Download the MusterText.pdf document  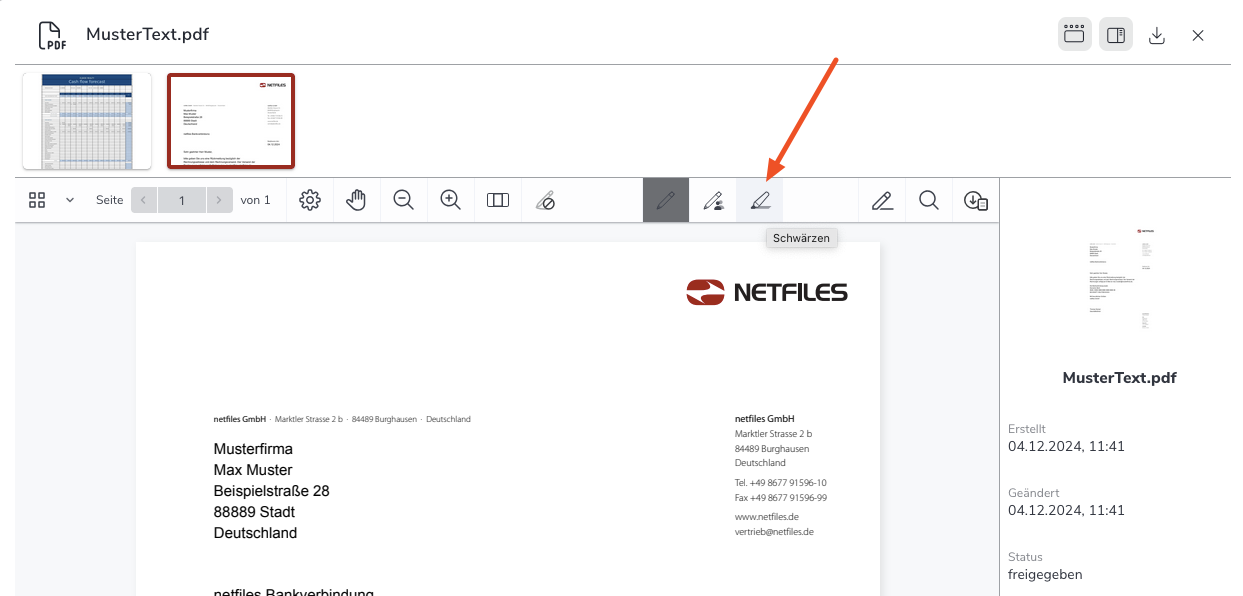point(1157,35)
